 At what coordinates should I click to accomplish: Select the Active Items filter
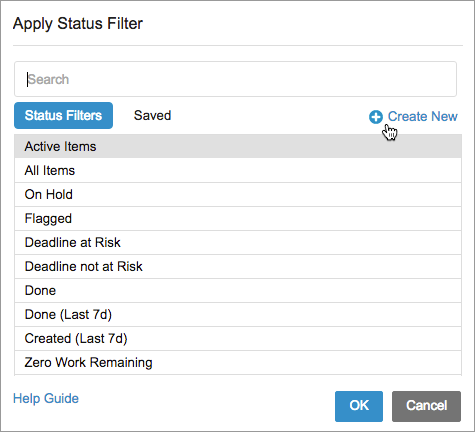pos(238,146)
